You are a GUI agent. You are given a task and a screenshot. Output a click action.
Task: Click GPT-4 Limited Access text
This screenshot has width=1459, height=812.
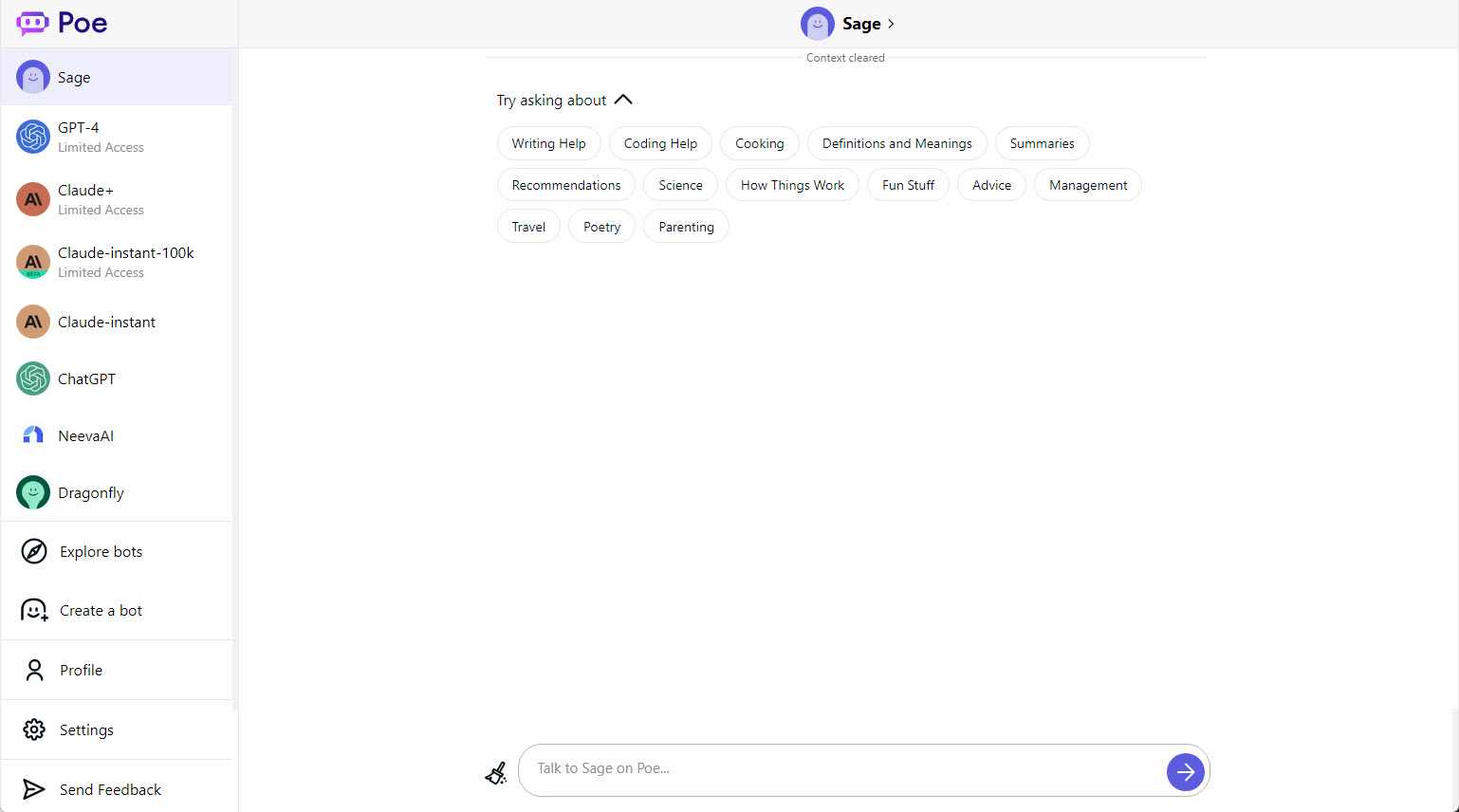pos(101,147)
